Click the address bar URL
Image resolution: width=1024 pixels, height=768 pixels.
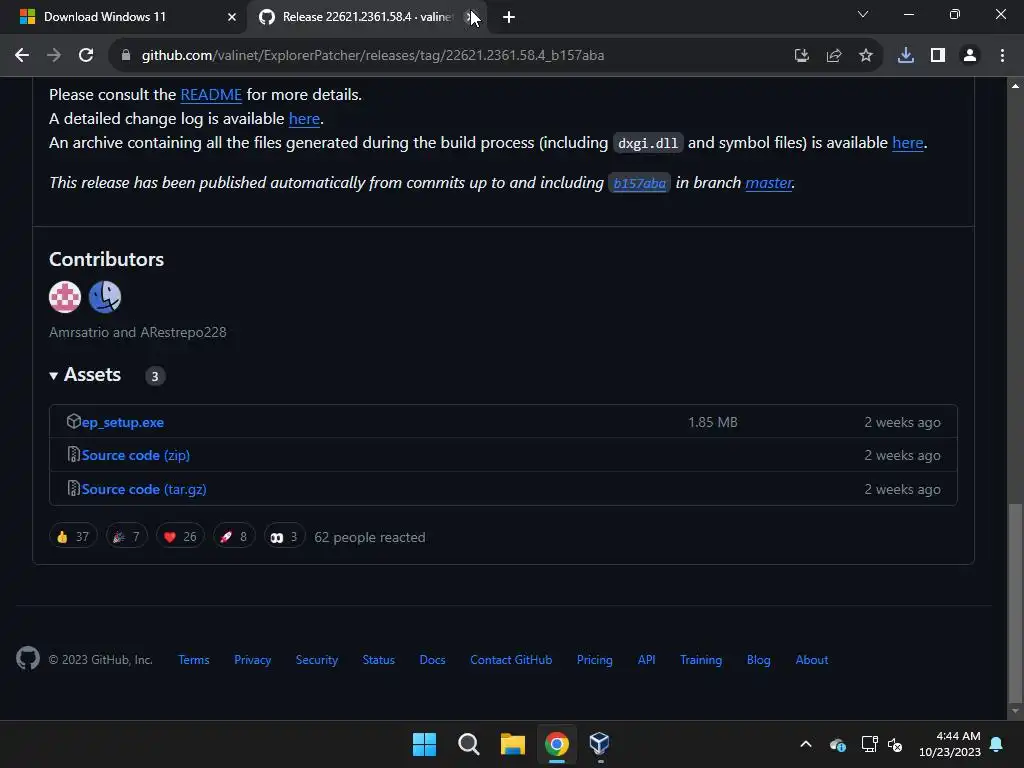pyautogui.click(x=372, y=56)
